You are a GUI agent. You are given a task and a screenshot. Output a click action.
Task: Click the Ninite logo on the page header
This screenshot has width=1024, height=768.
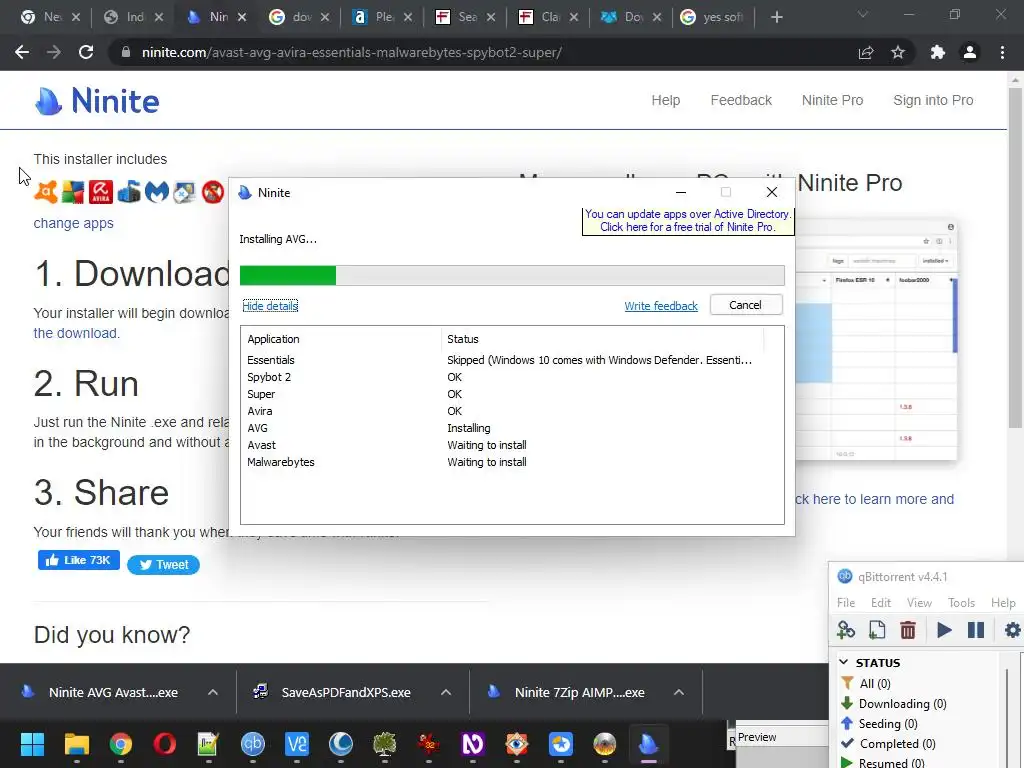pos(97,101)
